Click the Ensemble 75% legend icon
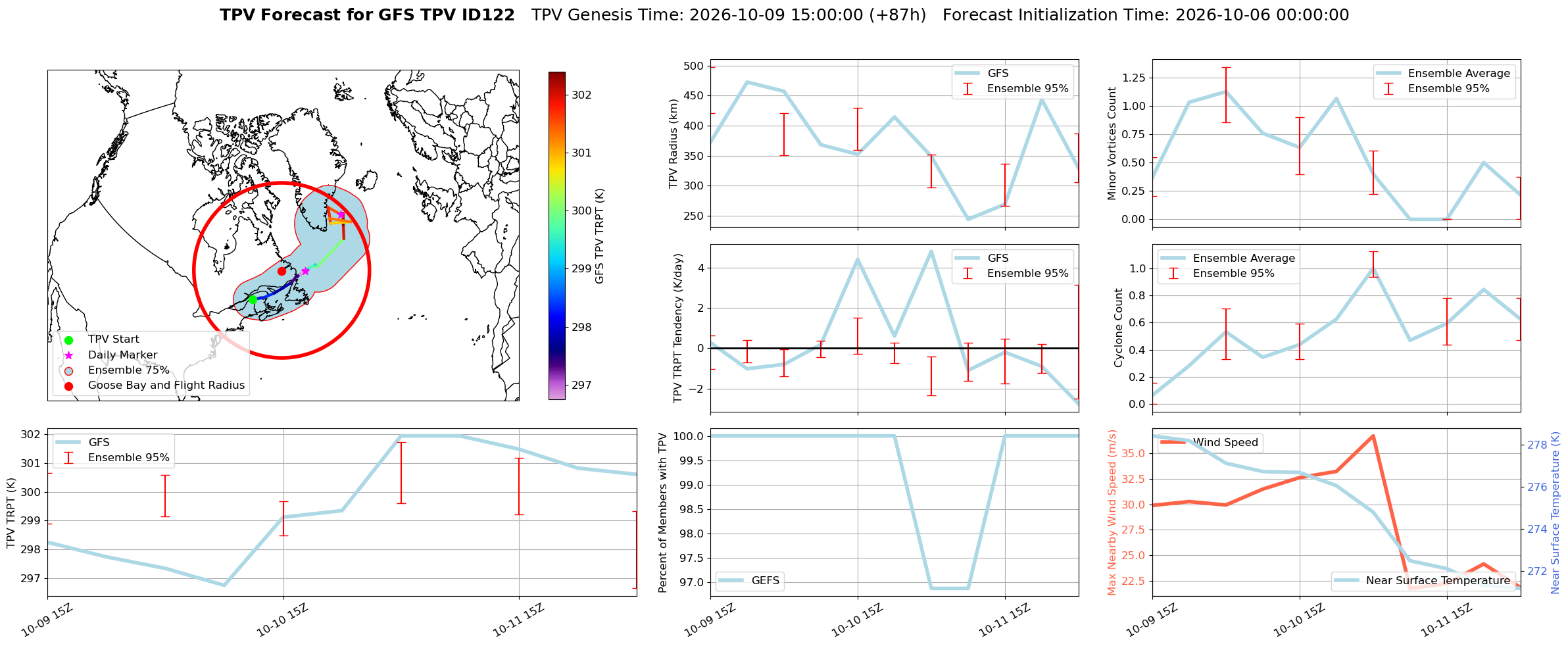This screenshot has width=1568, height=646. (x=68, y=370)
